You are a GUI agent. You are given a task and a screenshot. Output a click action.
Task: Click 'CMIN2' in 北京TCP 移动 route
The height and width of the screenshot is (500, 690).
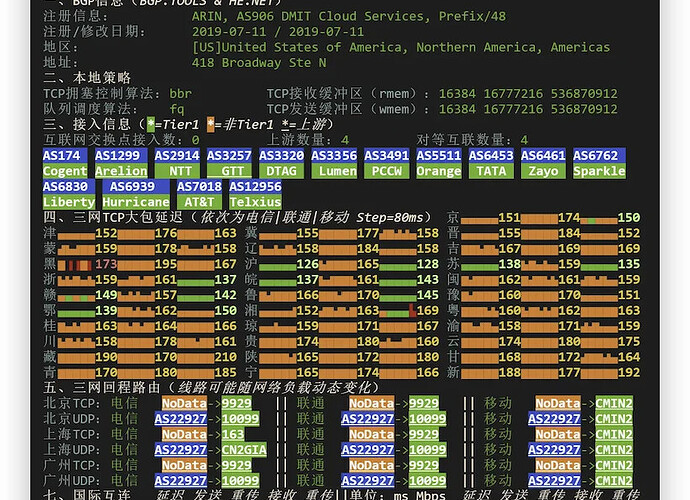click(x=614, y=403)
